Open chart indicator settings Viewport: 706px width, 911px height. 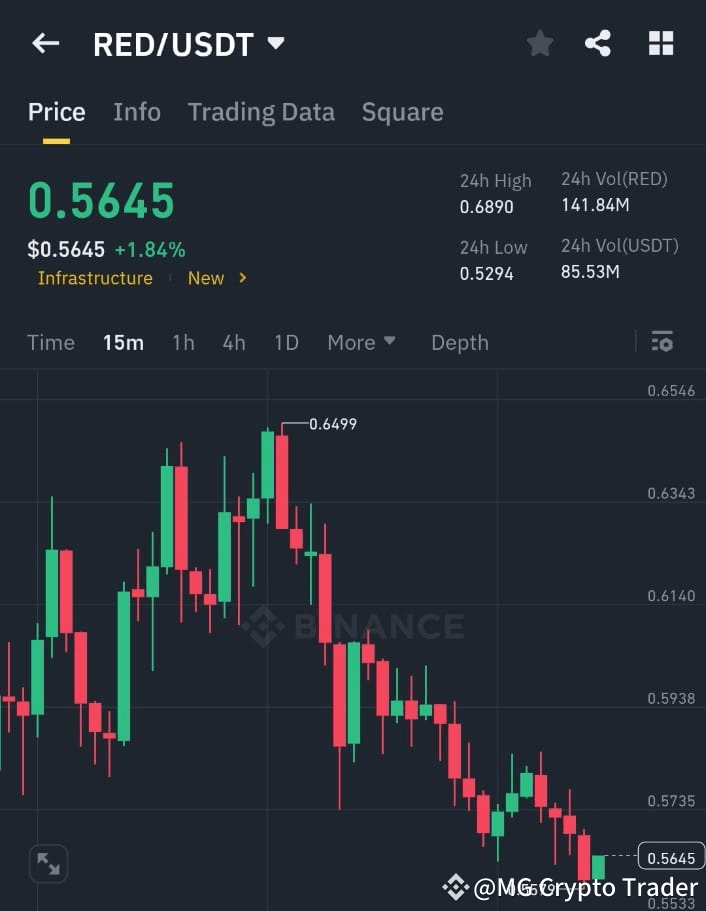[x=662, y=341]
